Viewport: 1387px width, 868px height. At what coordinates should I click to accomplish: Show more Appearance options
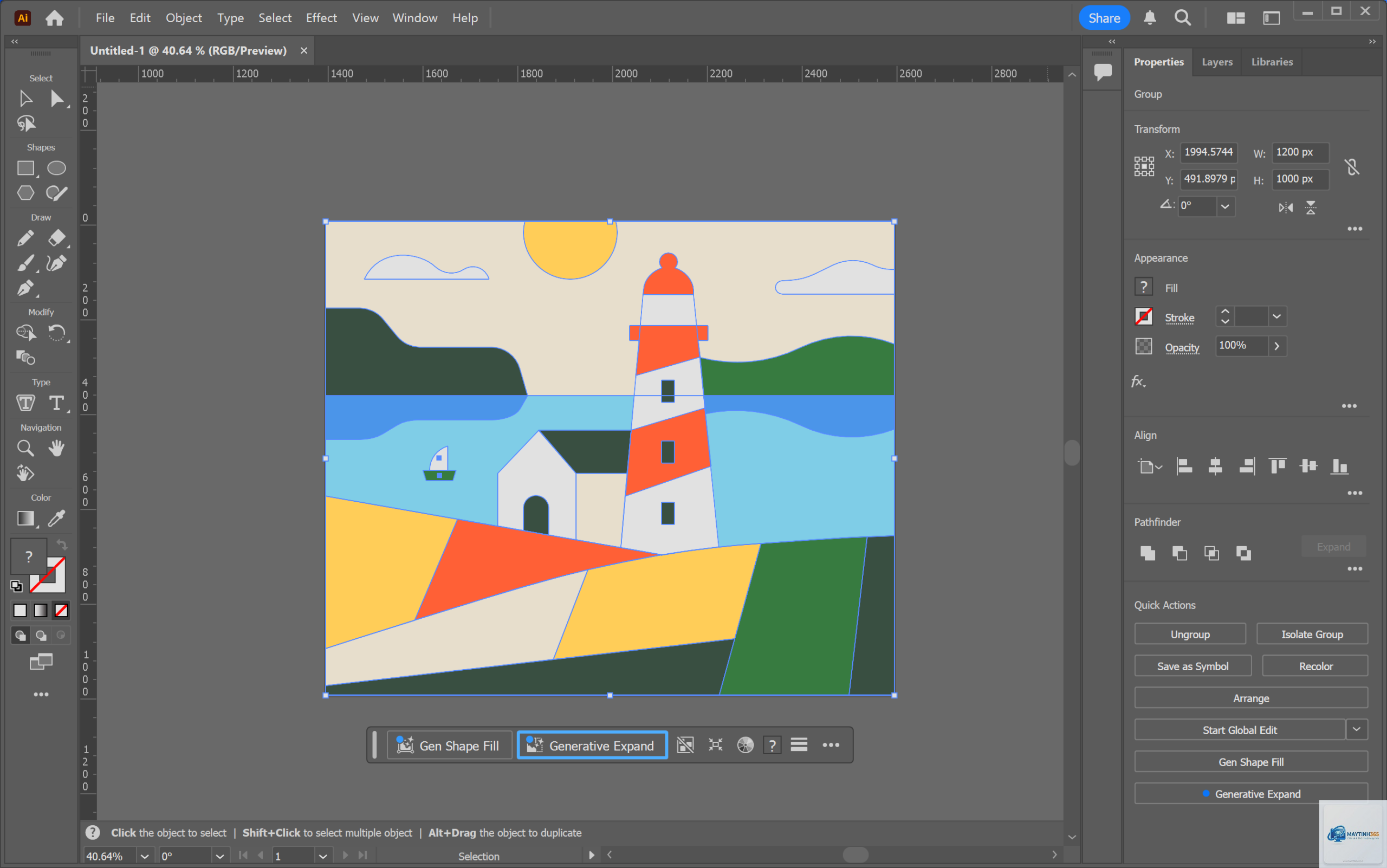pos(1349,406)
